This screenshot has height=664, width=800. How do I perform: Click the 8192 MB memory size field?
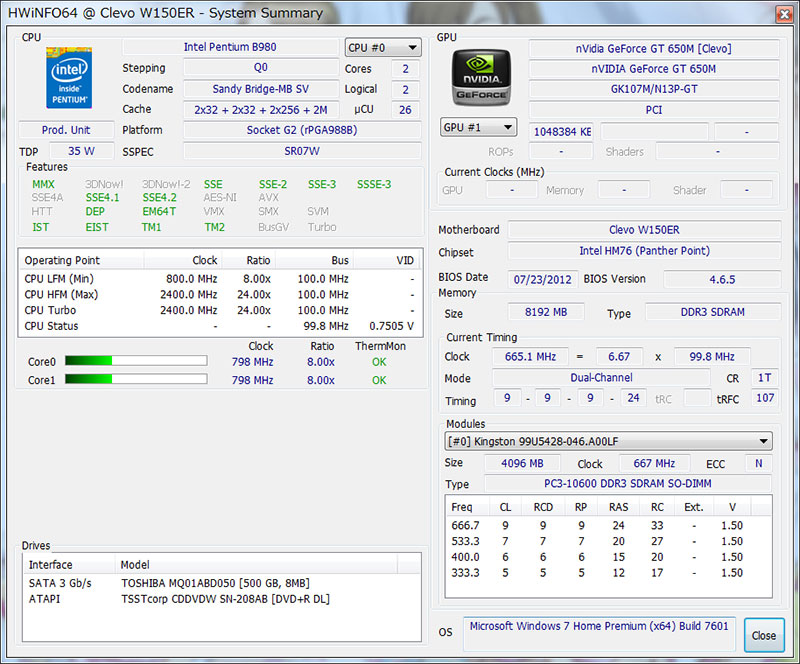point(546,312)
